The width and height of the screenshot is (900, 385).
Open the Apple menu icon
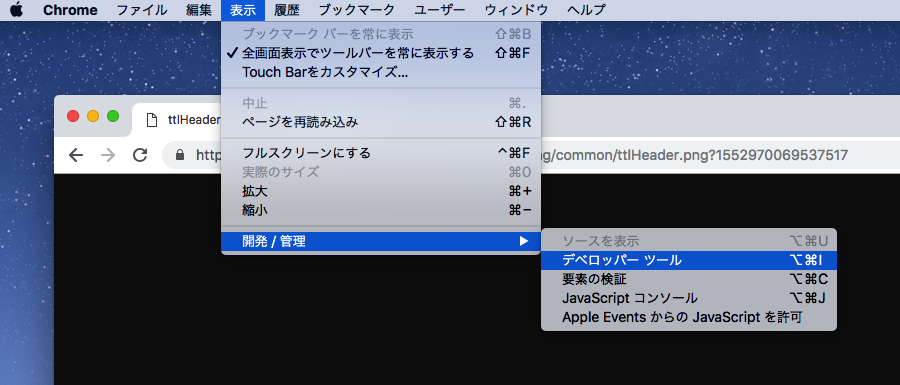tap(16, 10)
